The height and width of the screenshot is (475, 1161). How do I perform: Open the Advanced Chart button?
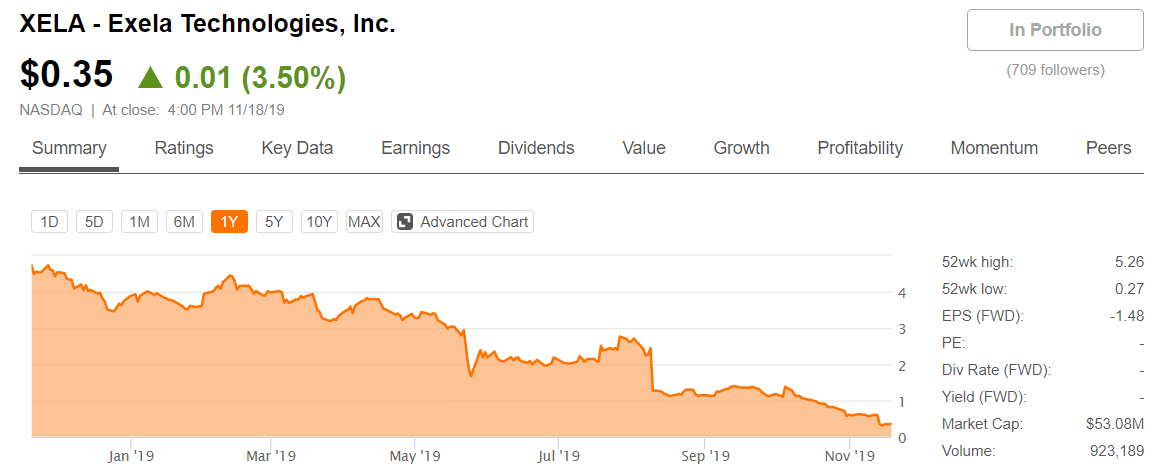click(462, 222)
